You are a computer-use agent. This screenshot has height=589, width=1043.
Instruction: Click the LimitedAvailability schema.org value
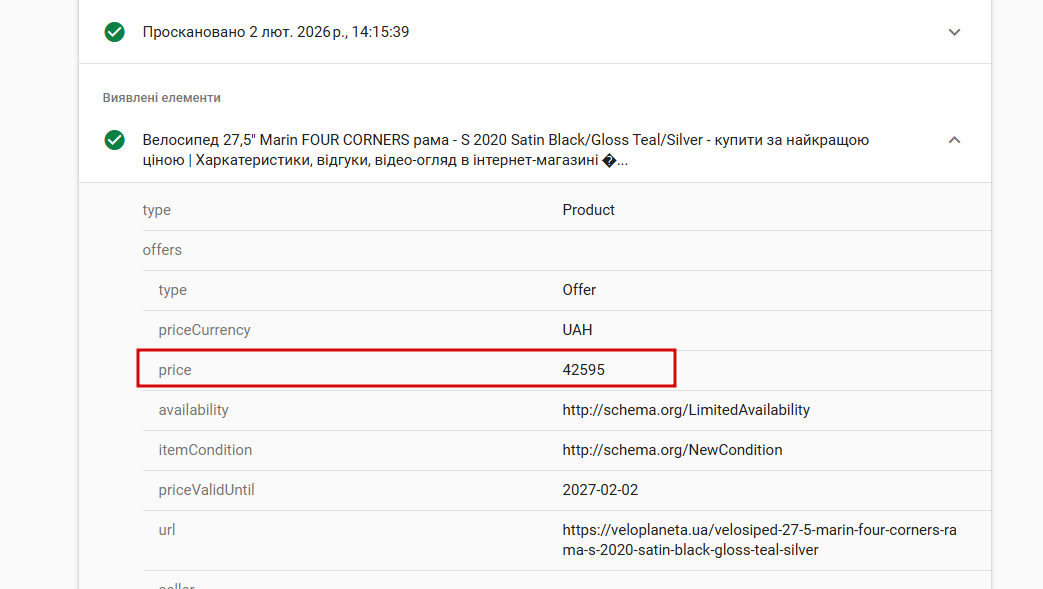tap(686, 410)
